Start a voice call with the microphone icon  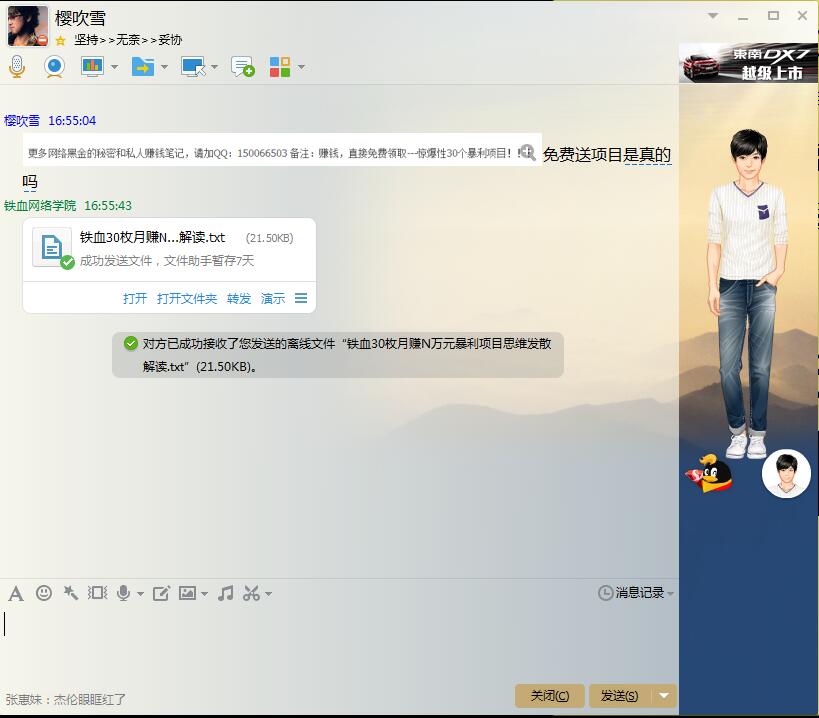pyautogui.click(x=17, y=67)
